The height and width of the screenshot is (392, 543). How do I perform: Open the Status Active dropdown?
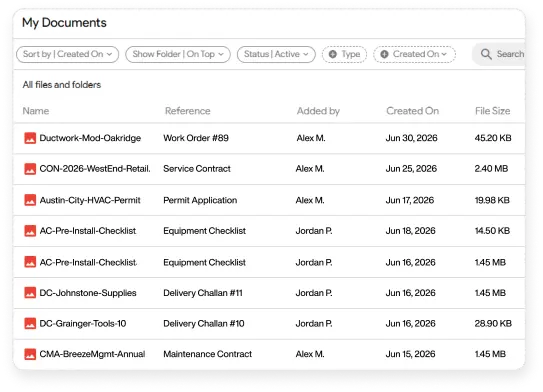(276, 54)
